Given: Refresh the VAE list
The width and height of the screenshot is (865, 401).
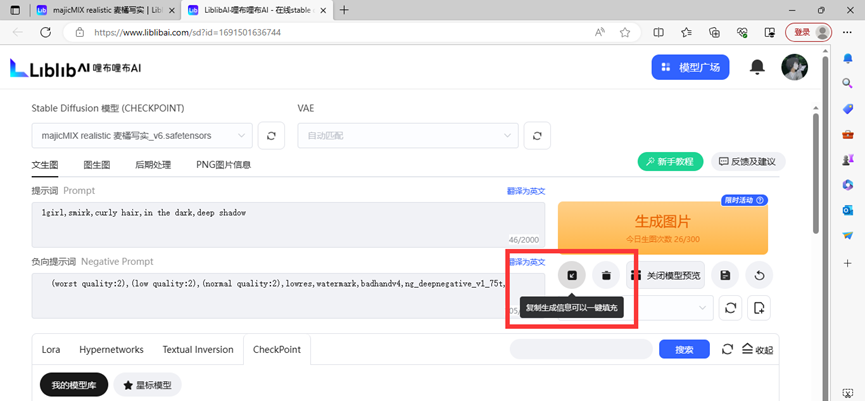Looking at the screenshot, I should (537, 136).
